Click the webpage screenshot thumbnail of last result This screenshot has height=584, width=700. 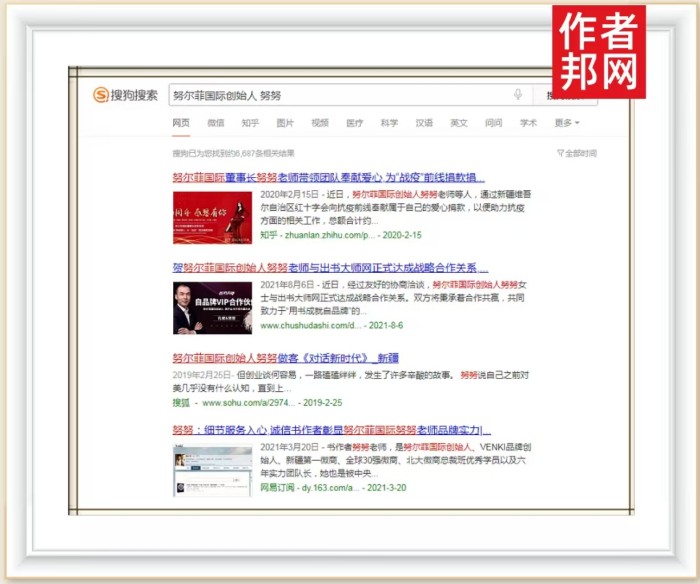coord(212,470)
